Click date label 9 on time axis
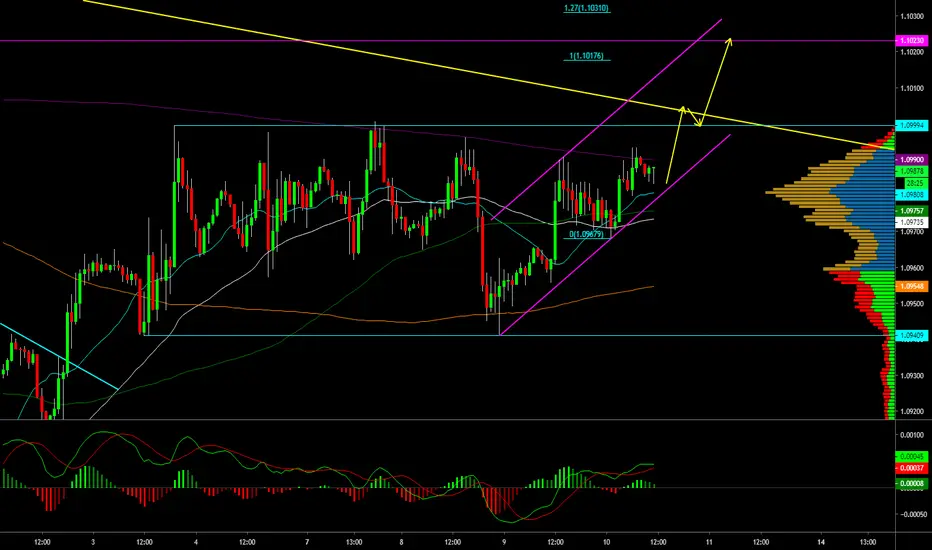This screenshot has width=932, height=550. (x=504, y=542)
